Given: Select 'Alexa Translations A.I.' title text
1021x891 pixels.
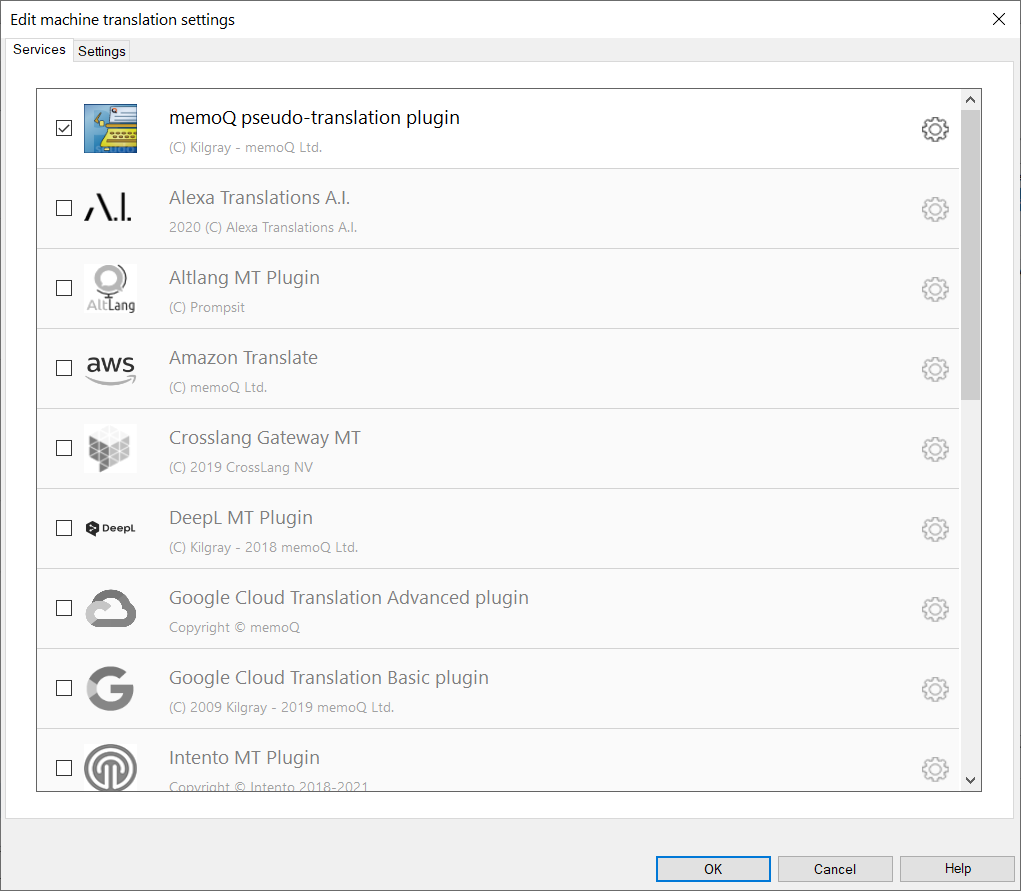Looking at the screenshot, I should (260, 197).
